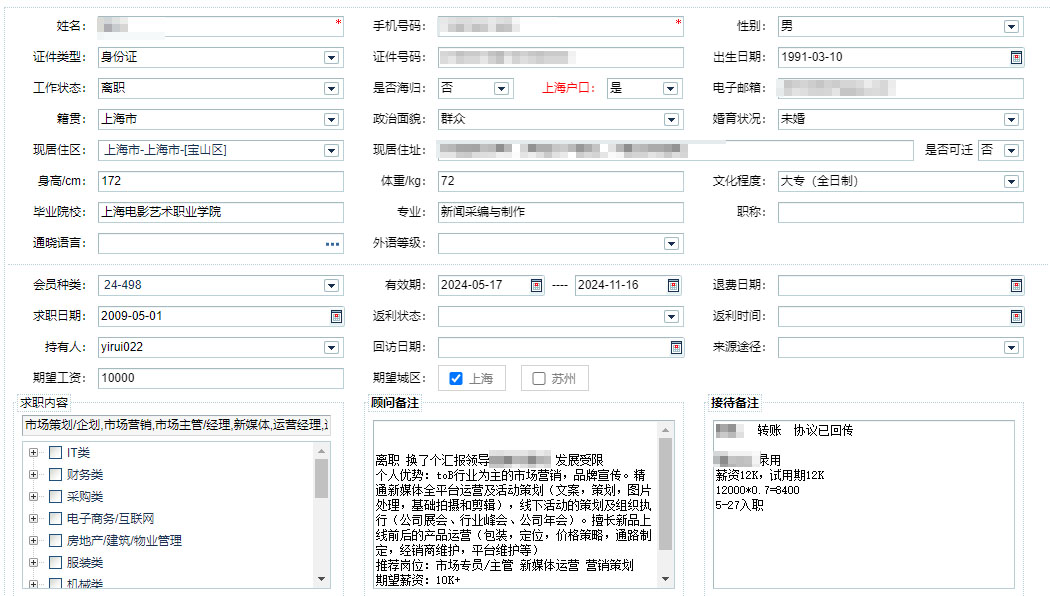This screenshot has width=1050, height=596.
Task: Click the 顾问备注 scroll-up arrow
Action: tap(666, 429)
